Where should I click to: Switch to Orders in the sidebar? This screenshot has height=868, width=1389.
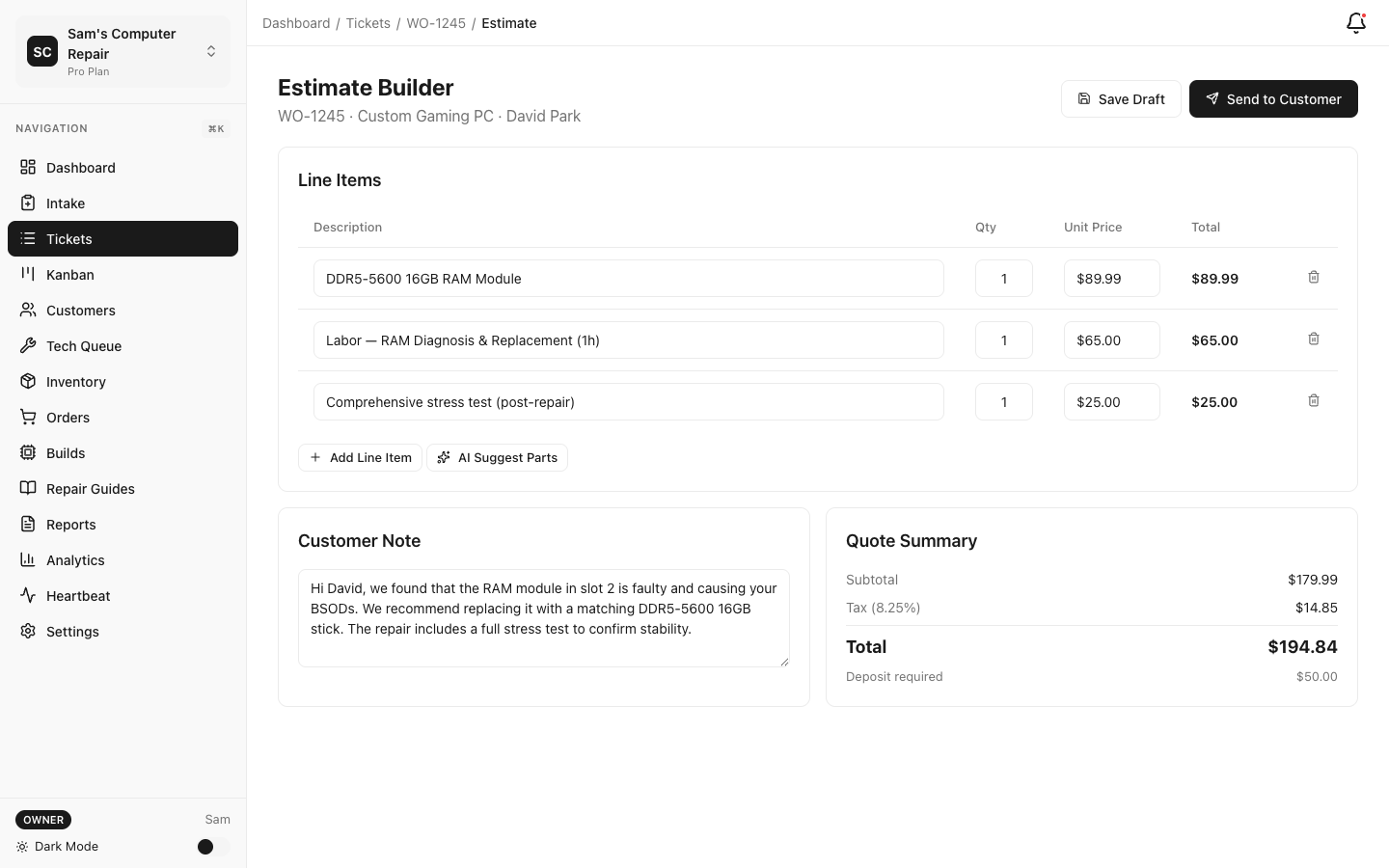click(68, 417)
